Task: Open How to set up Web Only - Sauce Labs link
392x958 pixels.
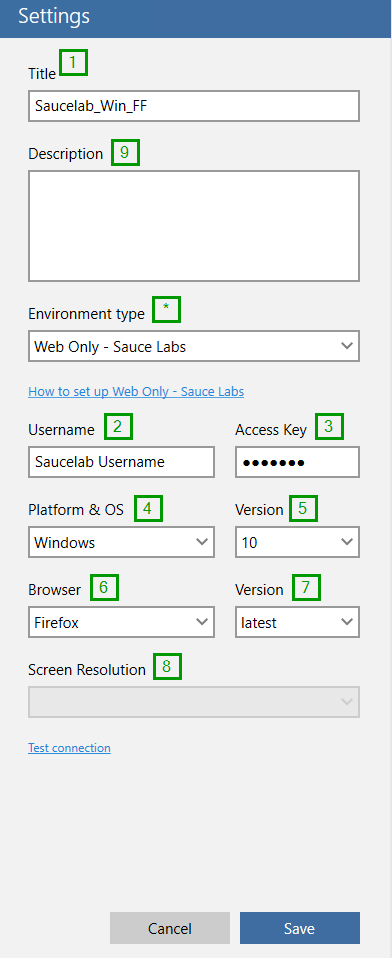Action: pyautogui.click(x=136, y=392)
